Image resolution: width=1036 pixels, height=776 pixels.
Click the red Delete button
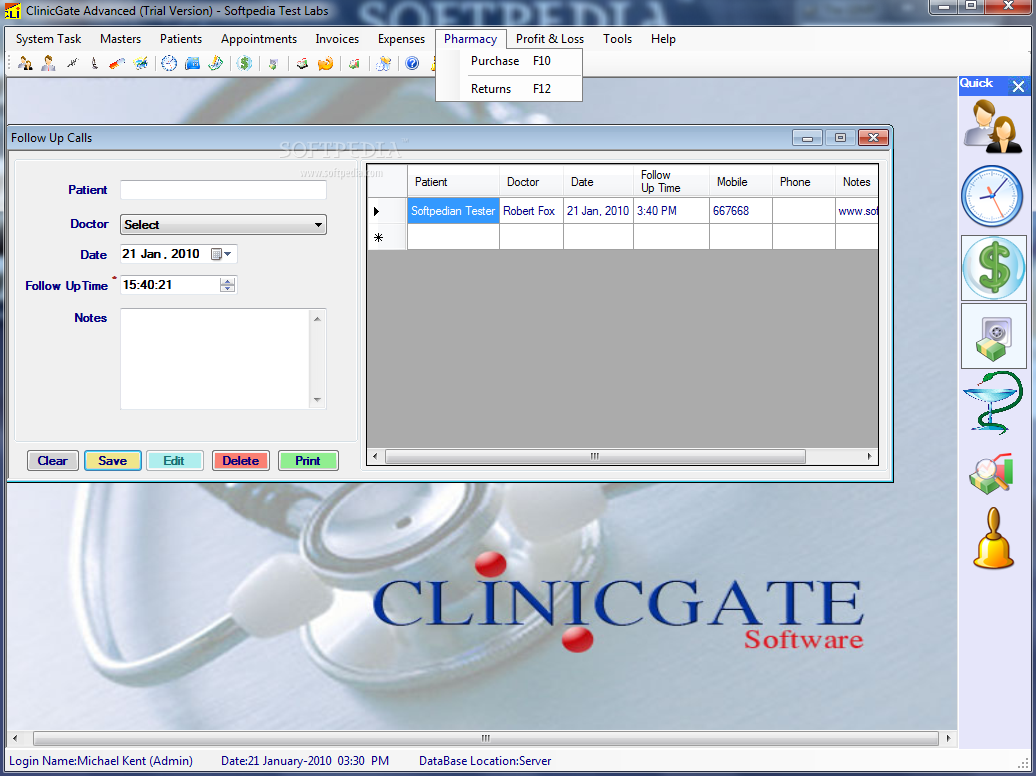(240, 461)
